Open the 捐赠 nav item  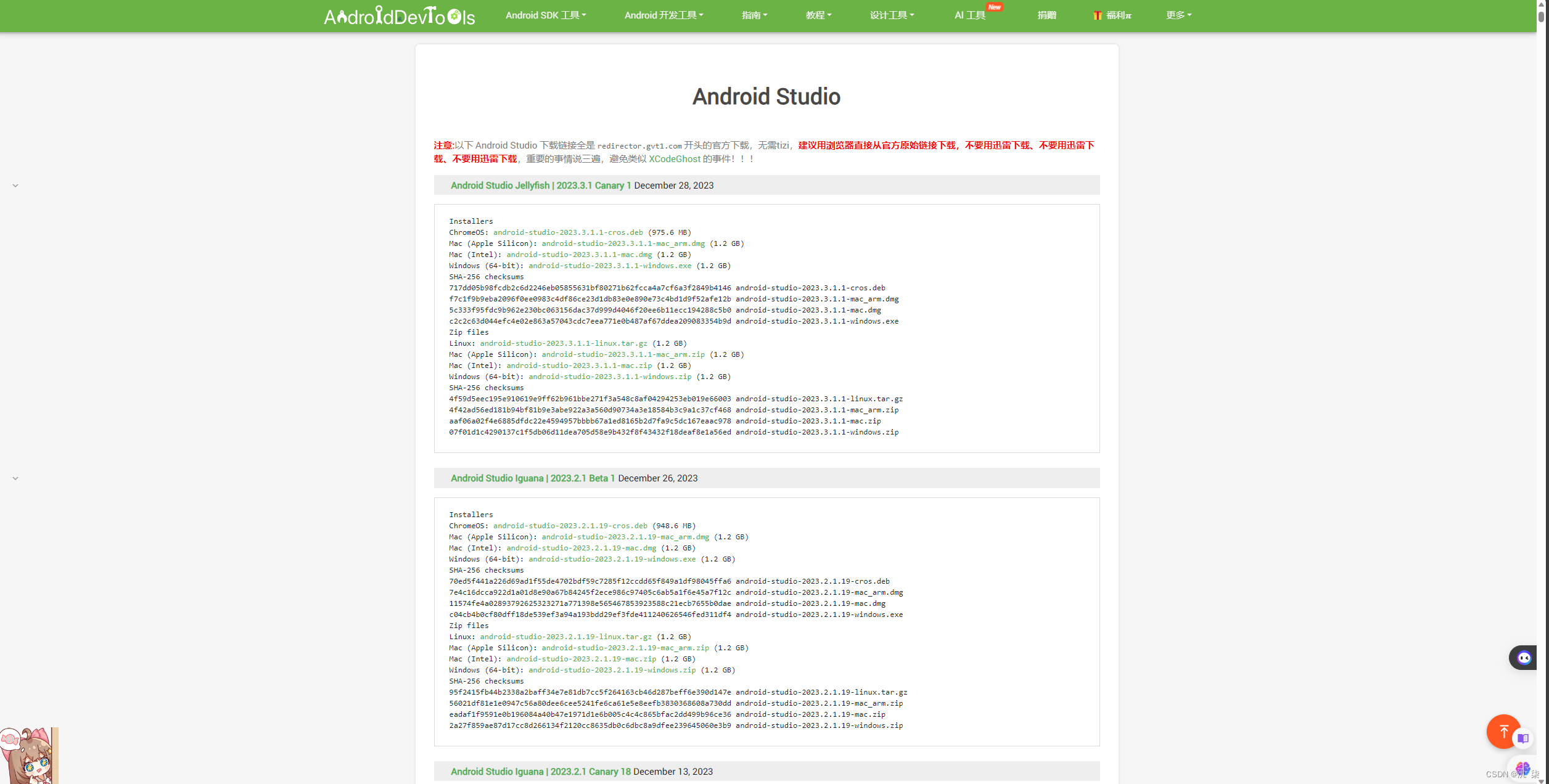point(1046,15)
